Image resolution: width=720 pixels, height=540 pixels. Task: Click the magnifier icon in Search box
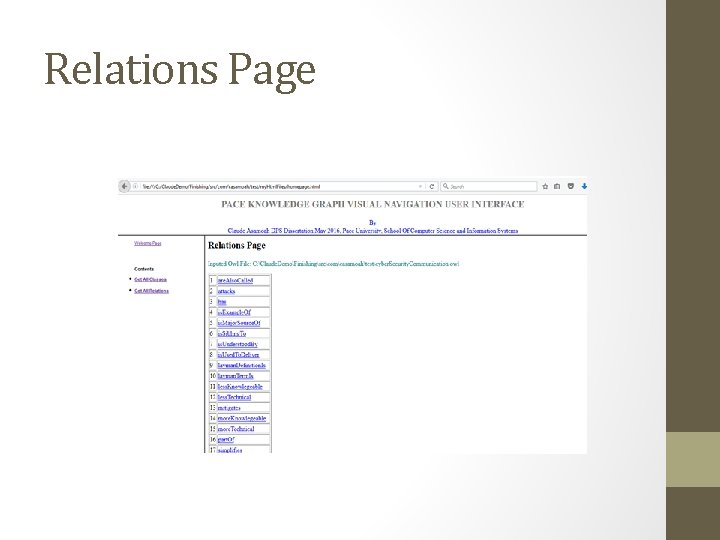[445, 186]
